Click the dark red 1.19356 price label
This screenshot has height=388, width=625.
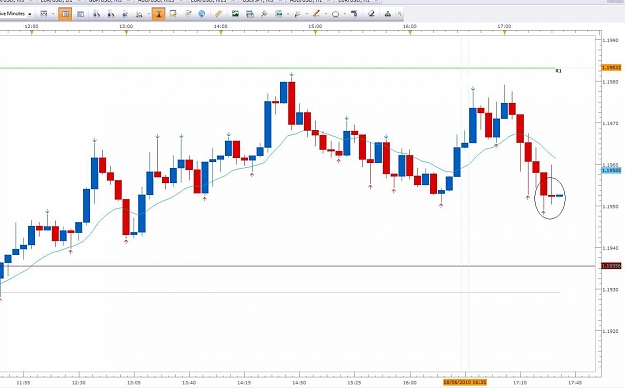[x=611, y=266]
